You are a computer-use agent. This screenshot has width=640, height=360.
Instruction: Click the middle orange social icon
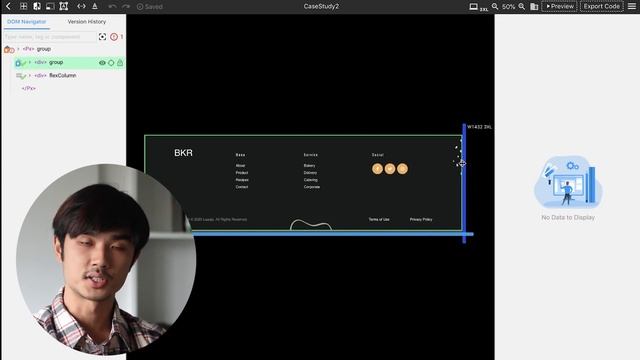coord(390,169)
